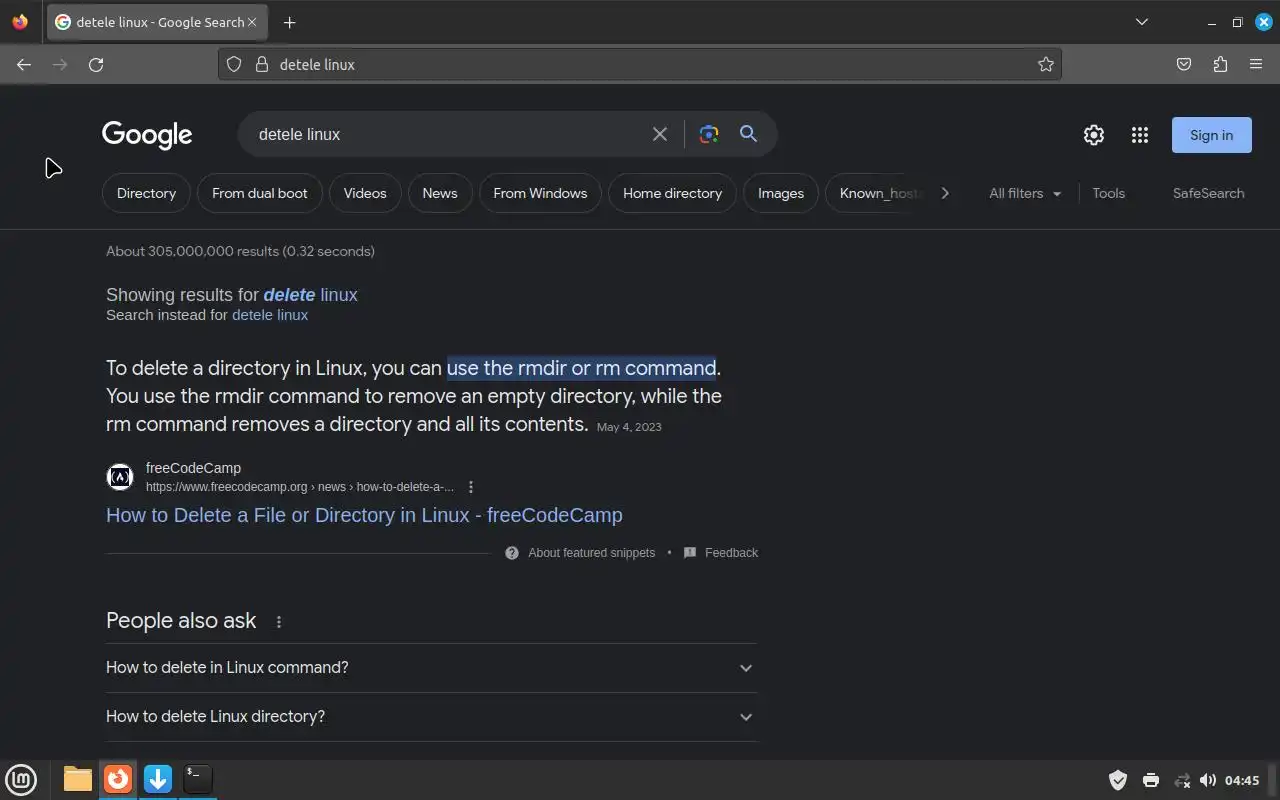Image resolution: width=1280 pixels, height=800 pixels.
Task: Open Terminal from the taskbar
Action: click(x=198, y=779)
